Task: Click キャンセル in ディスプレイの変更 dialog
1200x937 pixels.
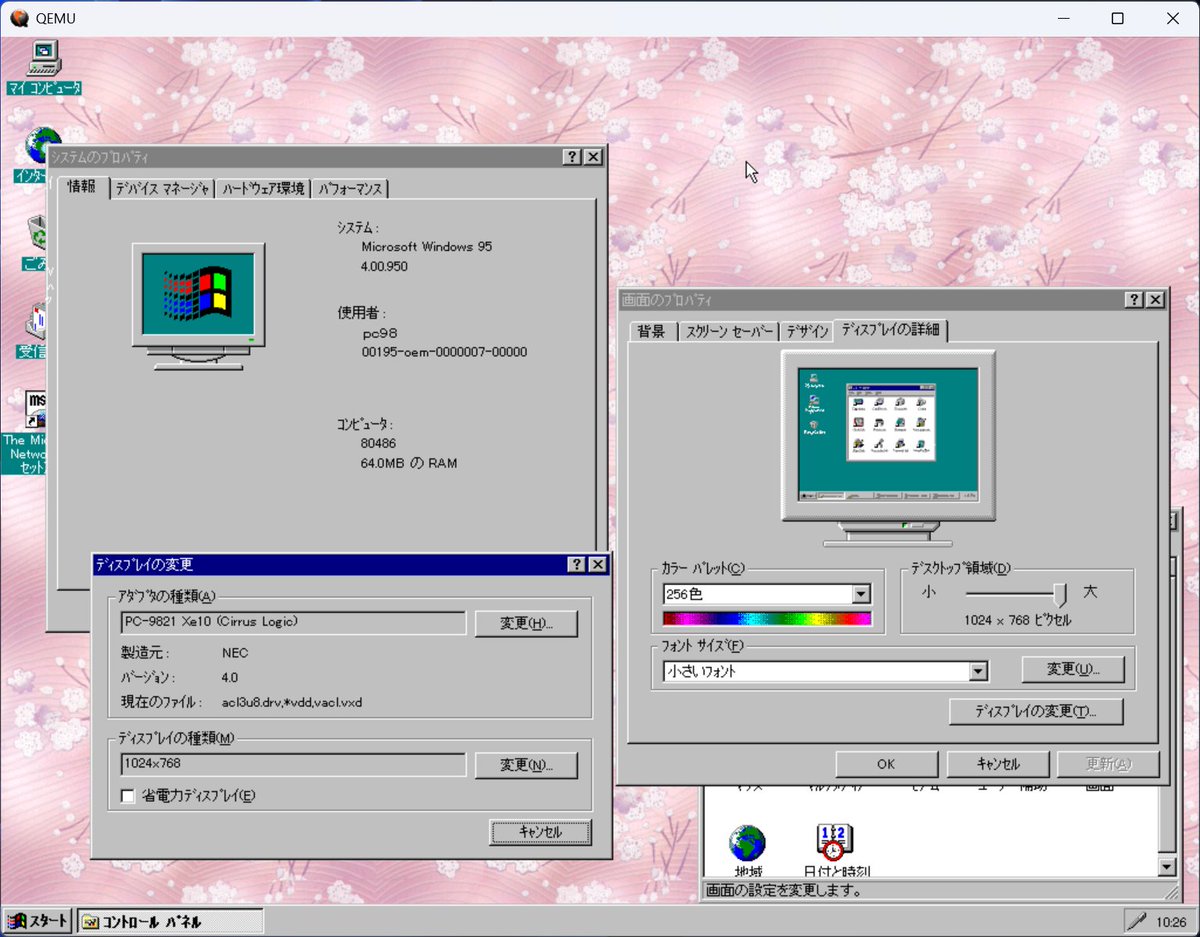Action: [540, 832]
